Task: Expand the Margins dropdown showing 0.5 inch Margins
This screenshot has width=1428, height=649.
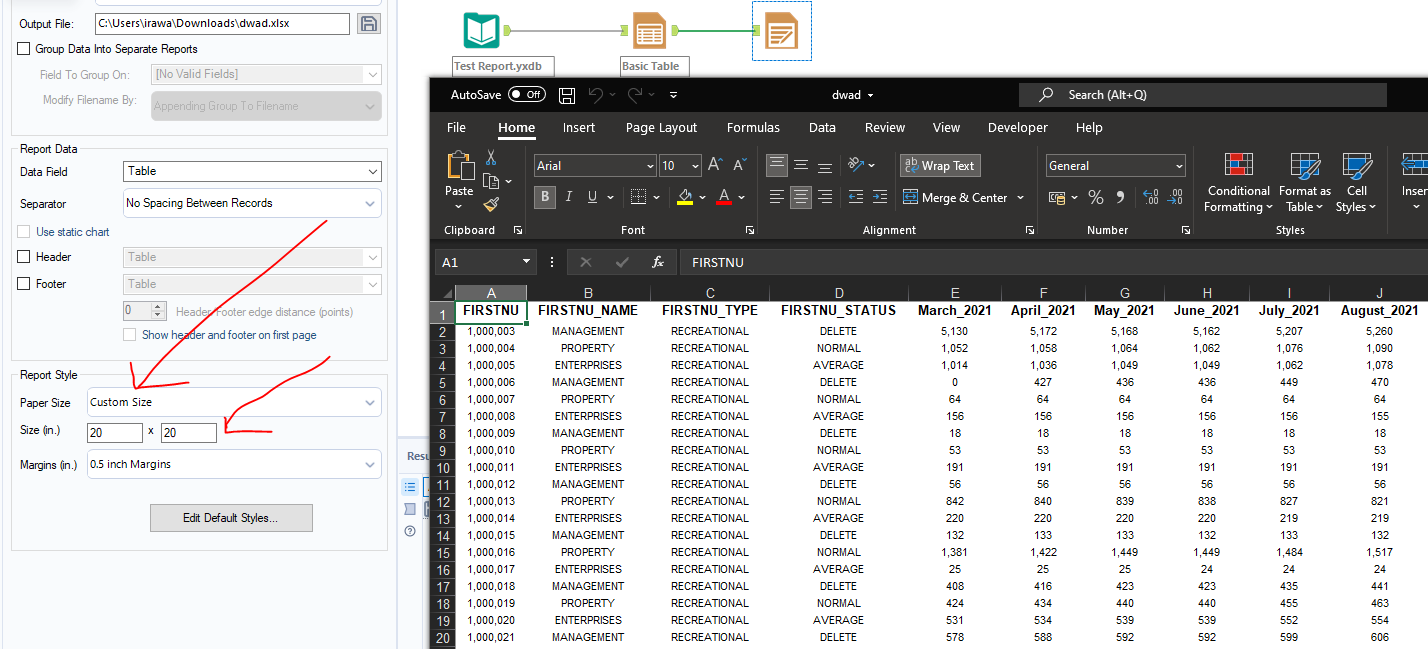Action: point(233,463)
